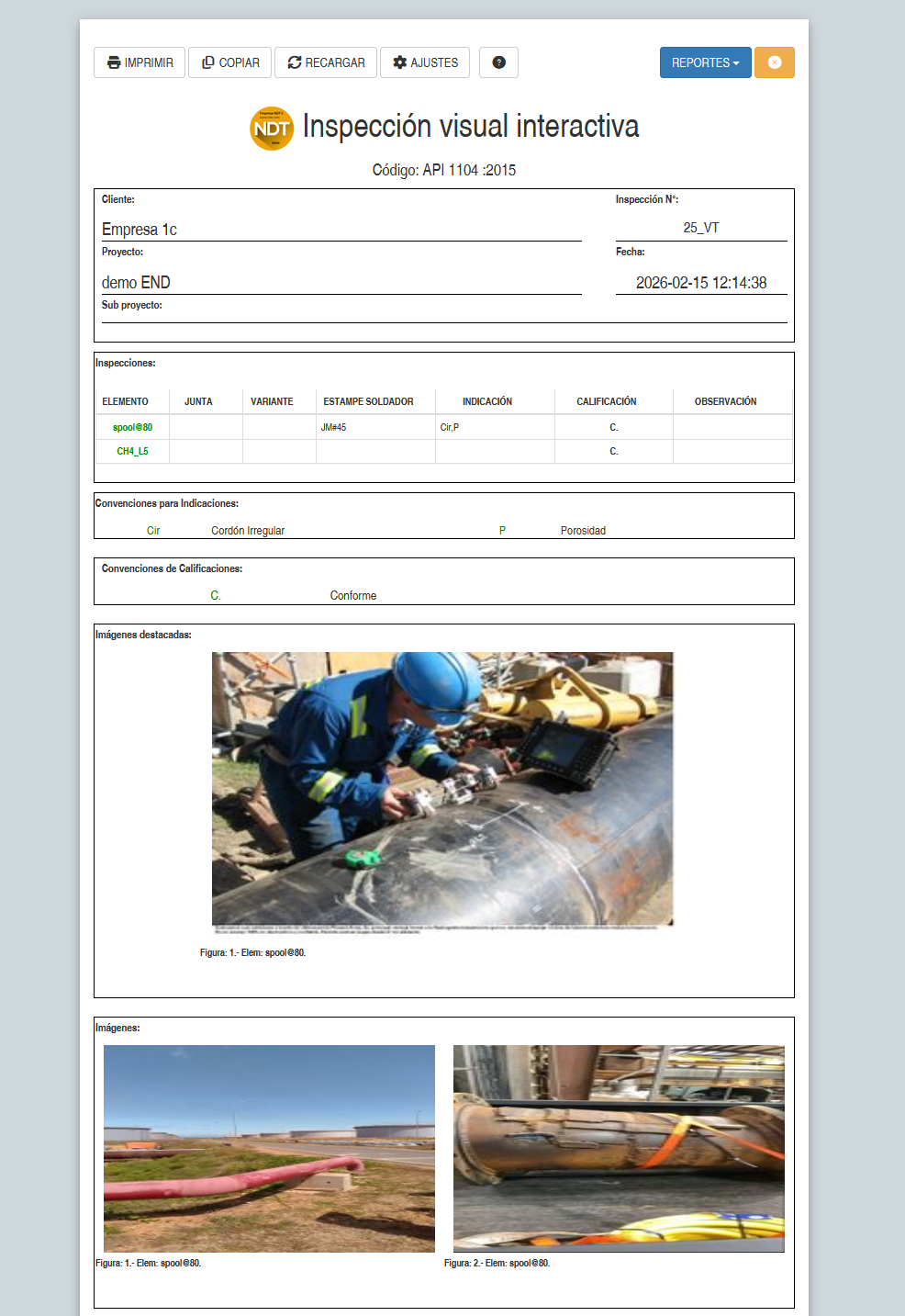Click the date field 2026-02-15
The image size is (905, 1316).
701,283
